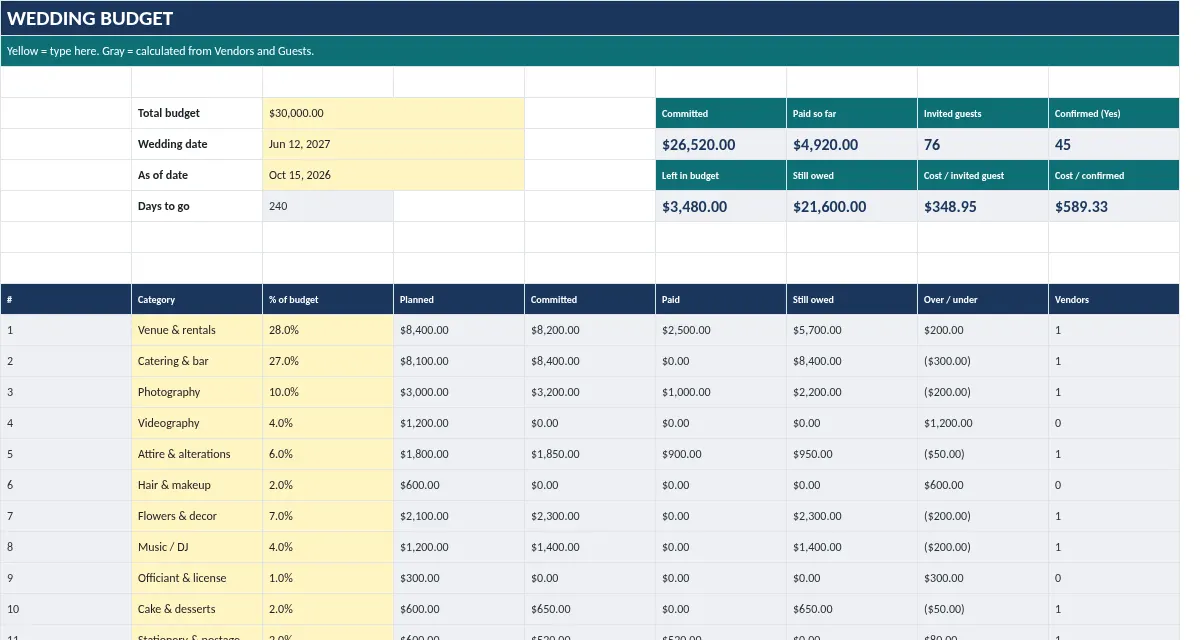Select the Flowers & decor planned amount $2,100.00
Image resolution: width=1200 pixels, height=640 pixels.
459,516
